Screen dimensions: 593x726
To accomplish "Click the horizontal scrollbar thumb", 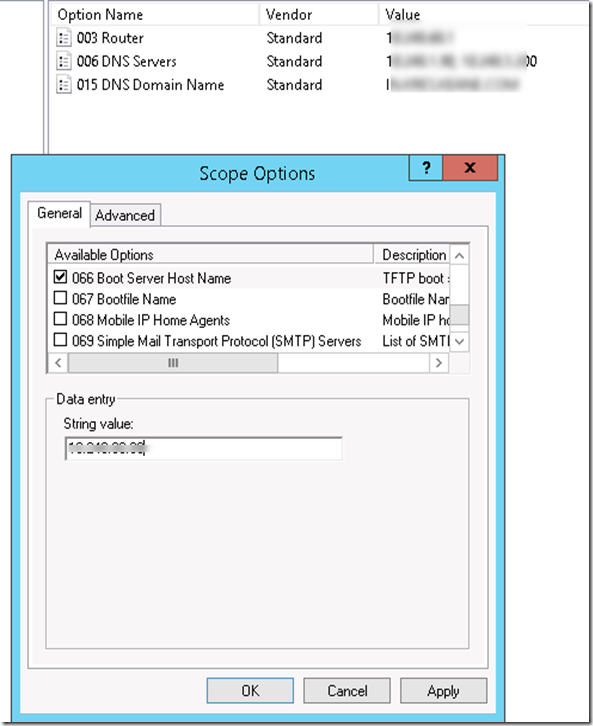I will click(173, 363).
